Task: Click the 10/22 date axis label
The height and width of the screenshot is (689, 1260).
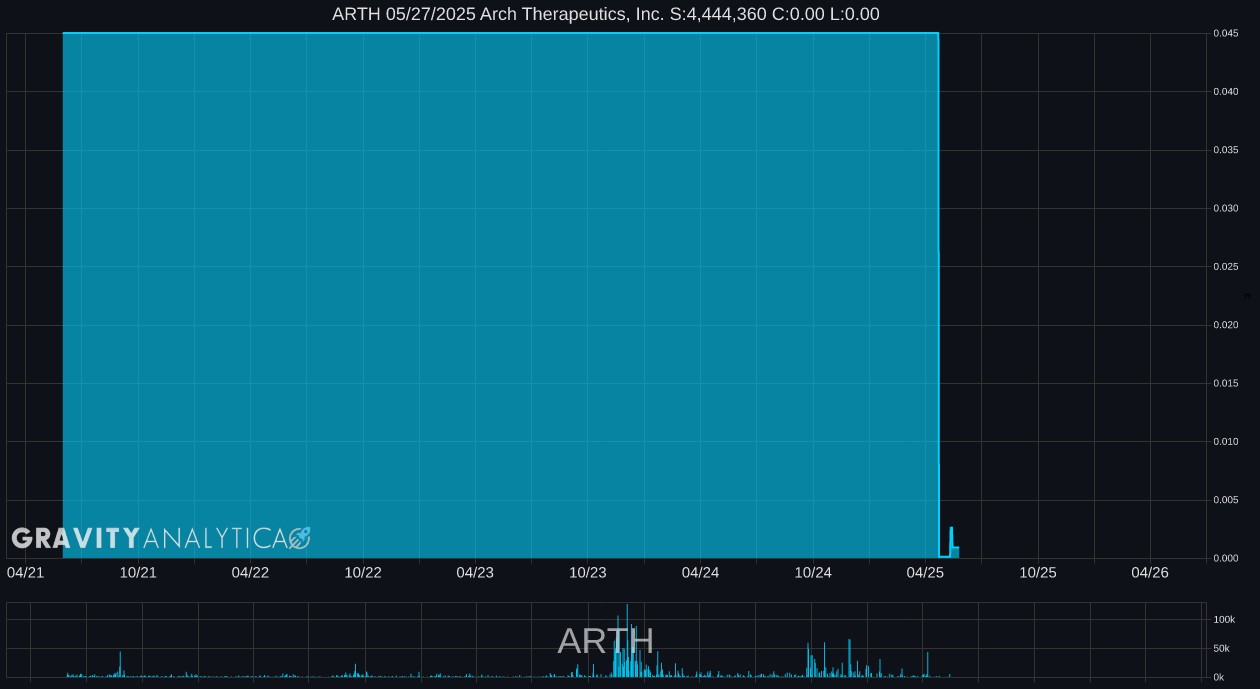Action: [x=363, y=572]
